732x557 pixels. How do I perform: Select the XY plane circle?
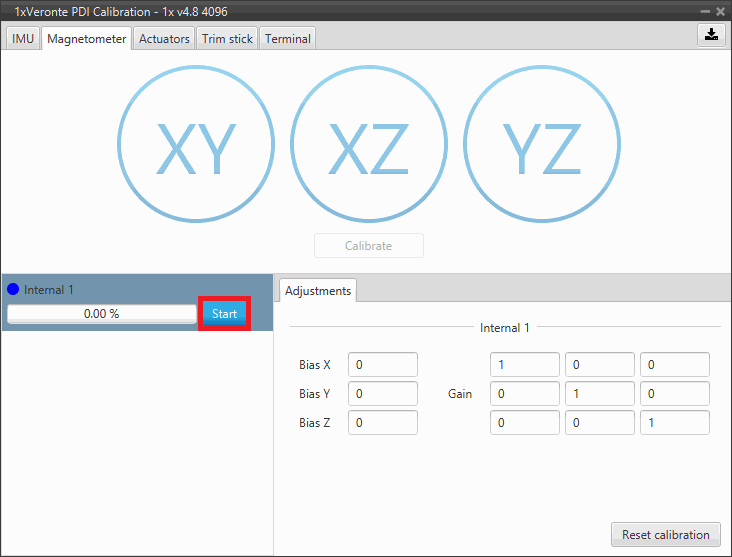pos(196,148)
